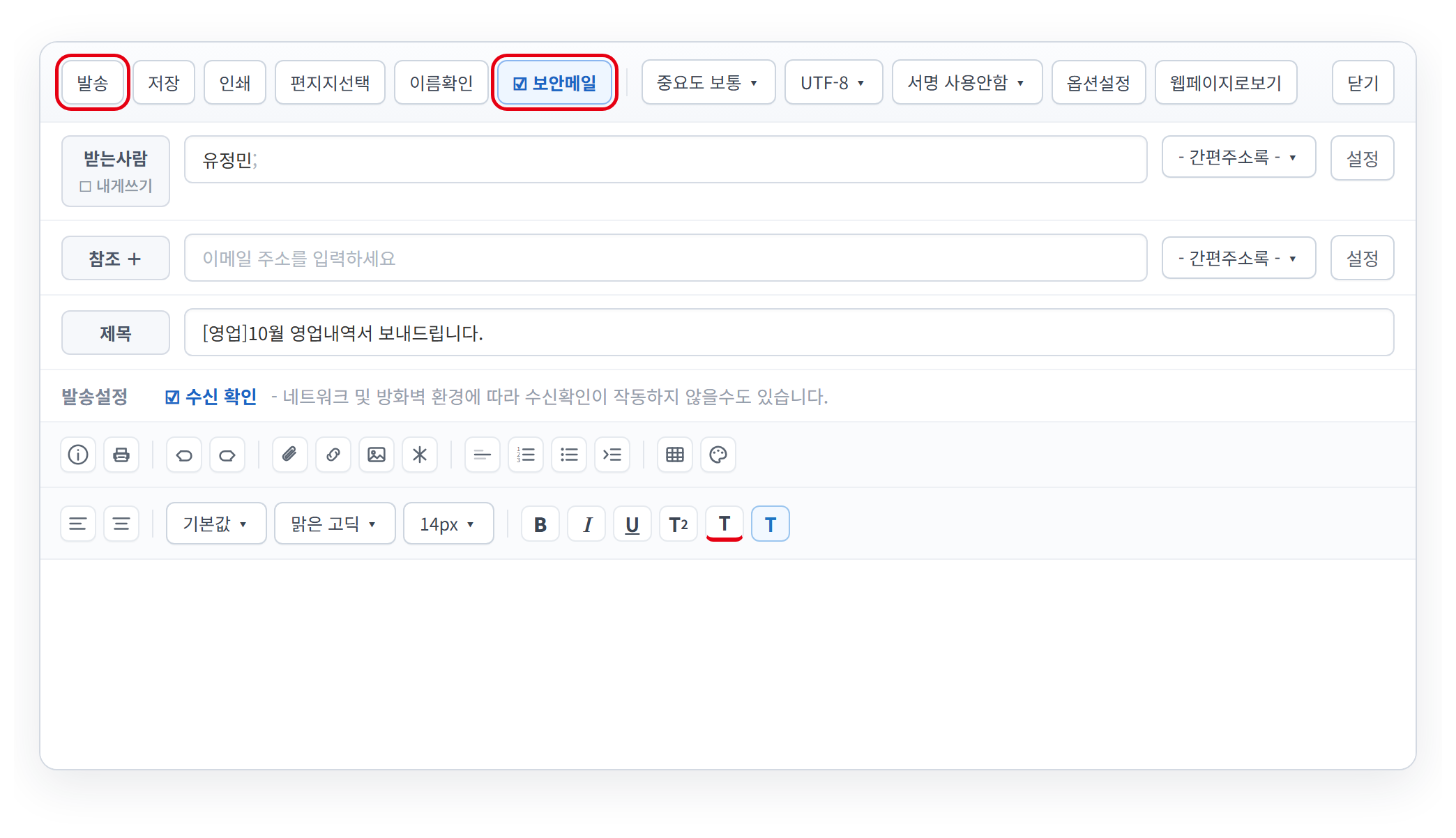The height and width of the screenshot is (838, 1456).
Task: Click the info icon in editor toolbar
Action: (78, 455)
